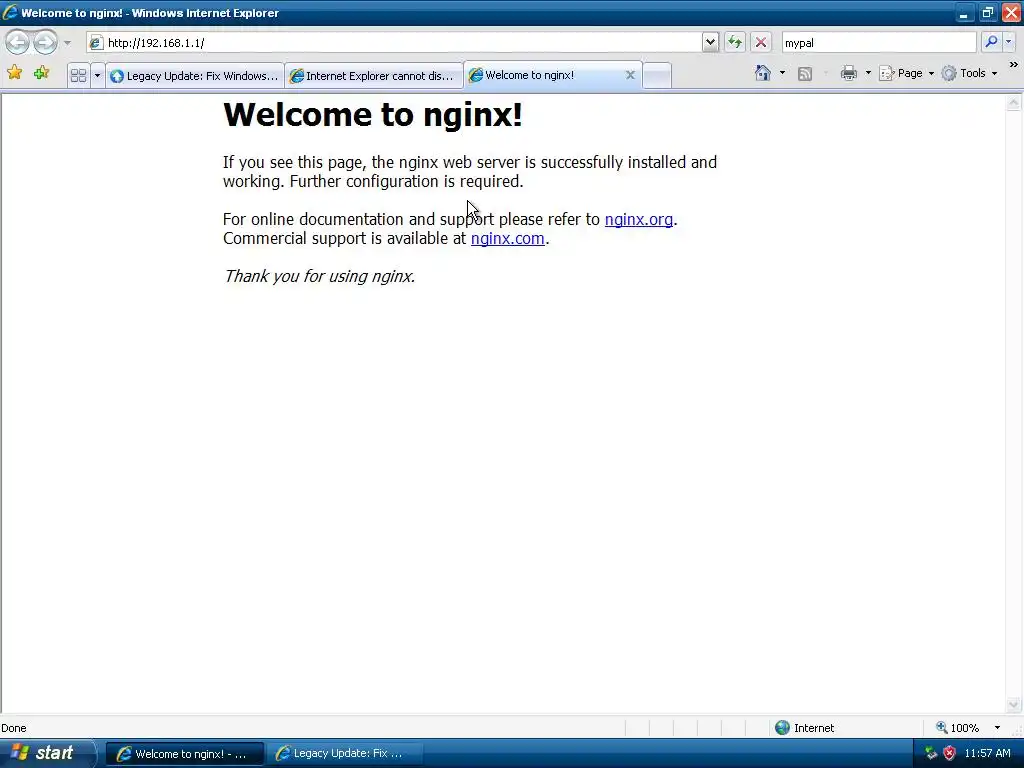
Task: Switch to Legacy Update taskbar button
Action: 344,753
